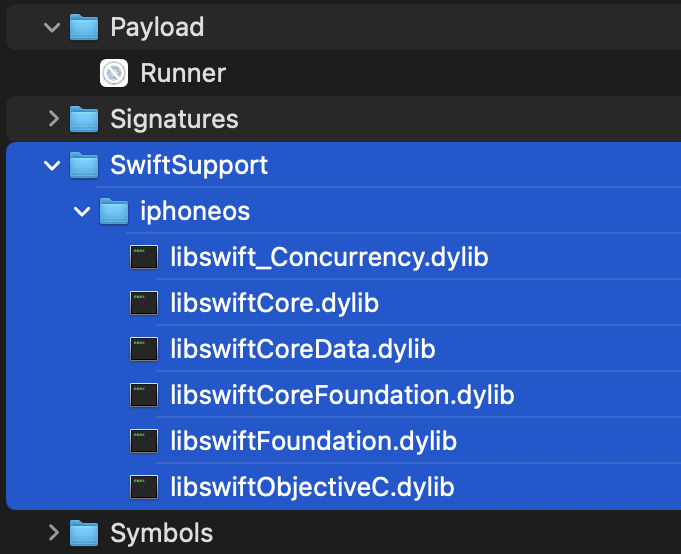Screen dimensions: 681x554
Task: Collapse the Payload folder
Action: coord(52,28)
